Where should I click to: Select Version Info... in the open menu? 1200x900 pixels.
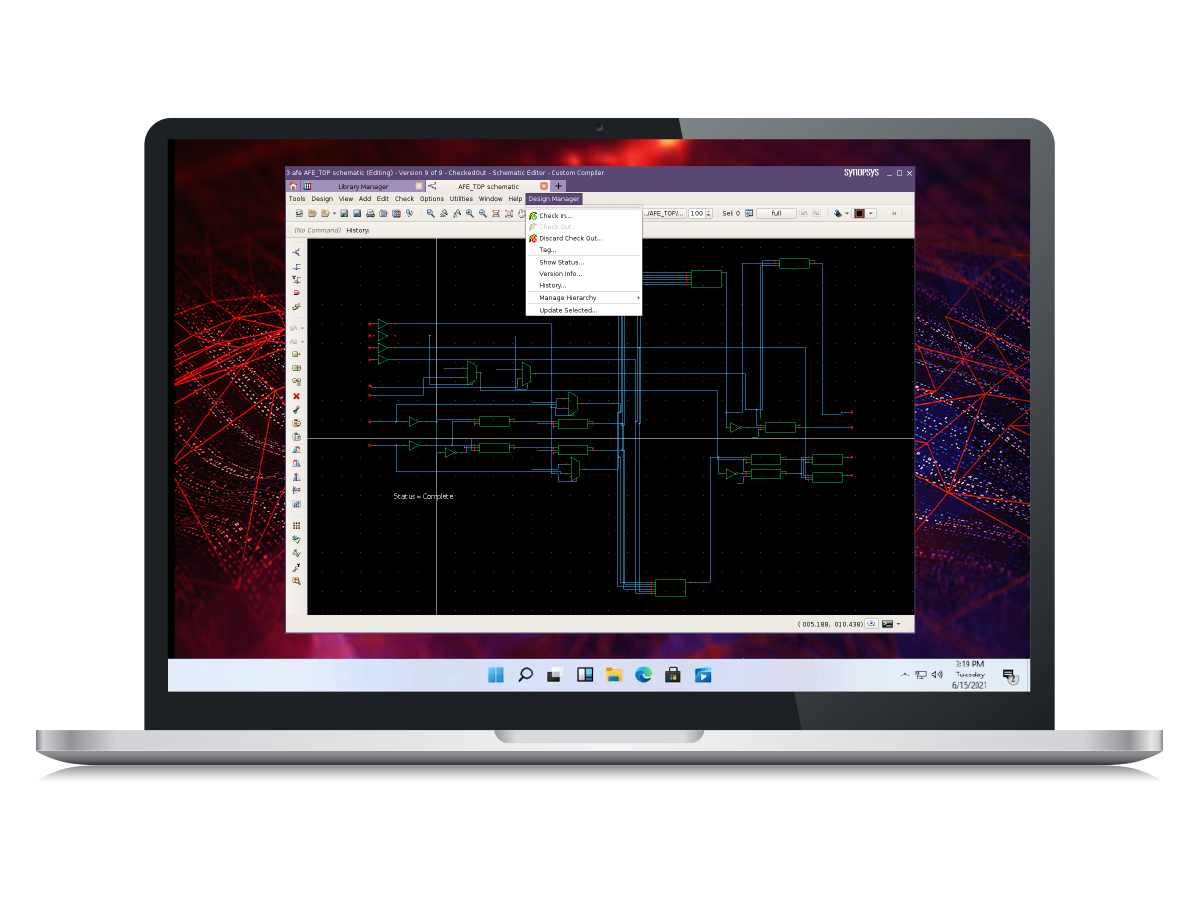click(560, 273)
